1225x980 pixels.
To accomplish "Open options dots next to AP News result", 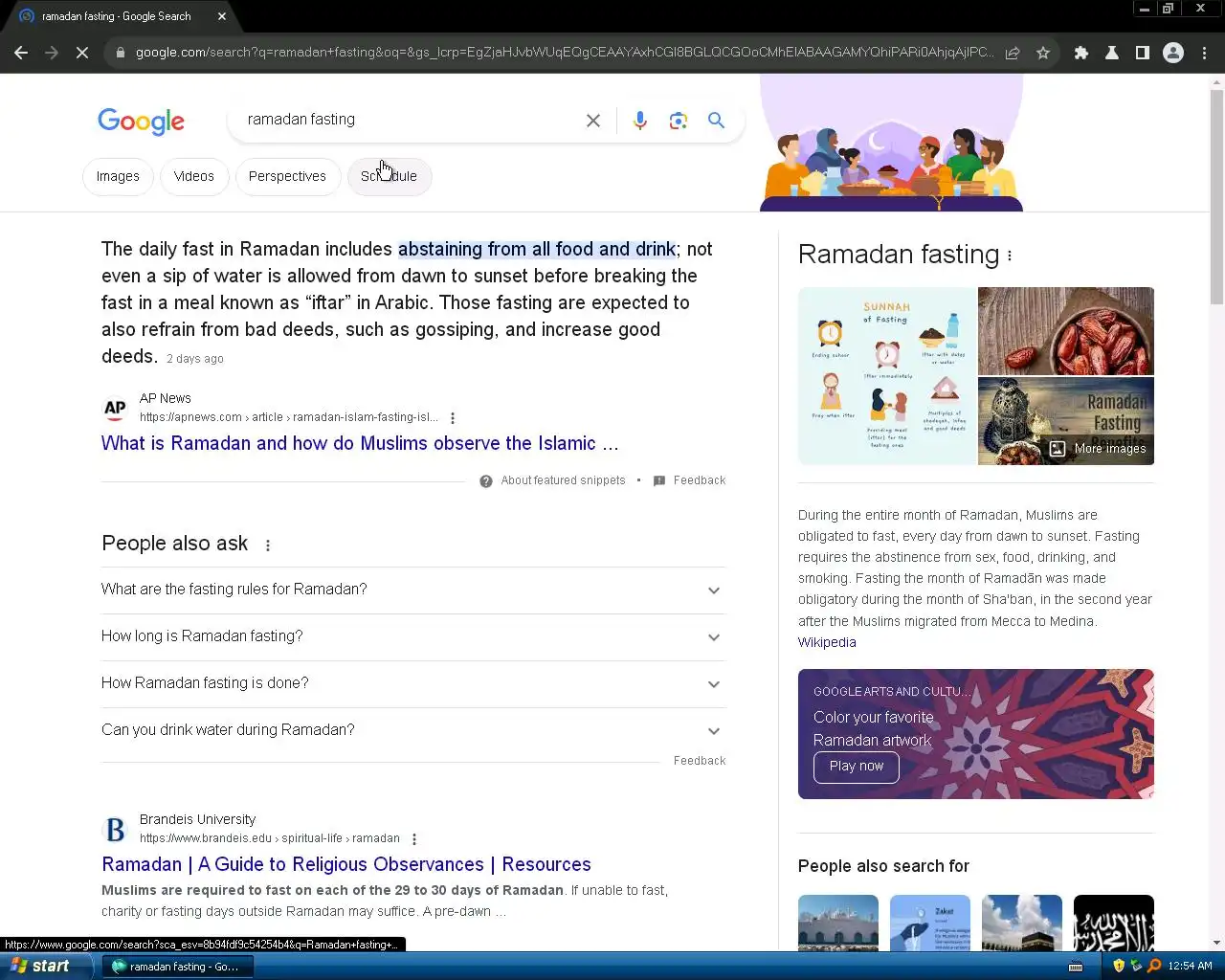I will [x=453, y=418].
